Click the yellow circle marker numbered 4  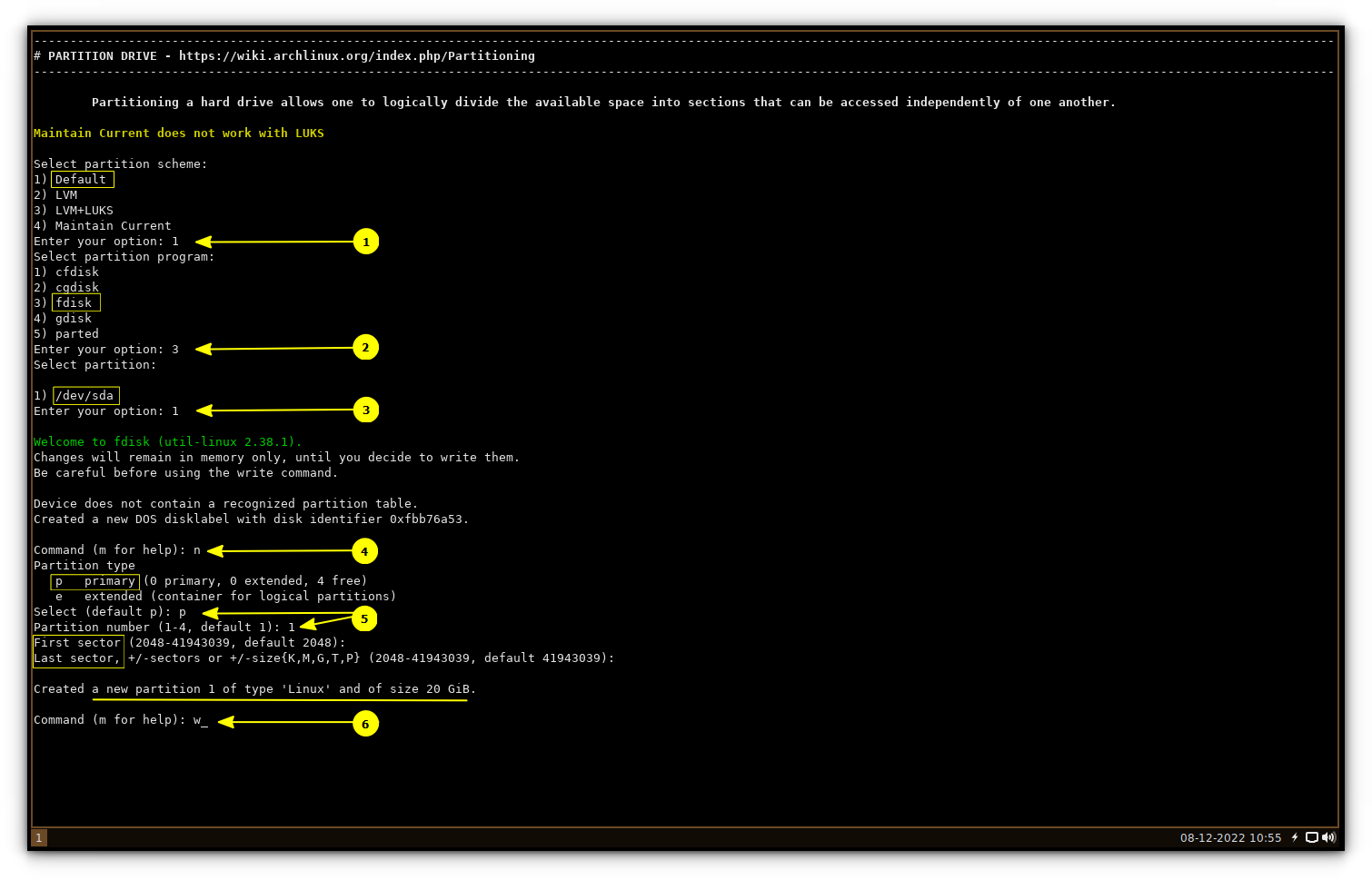pos(364,551)
